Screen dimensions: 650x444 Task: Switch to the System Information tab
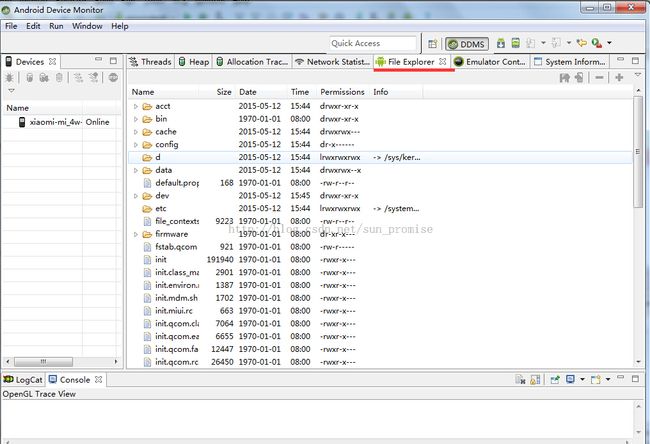(570, 62)
